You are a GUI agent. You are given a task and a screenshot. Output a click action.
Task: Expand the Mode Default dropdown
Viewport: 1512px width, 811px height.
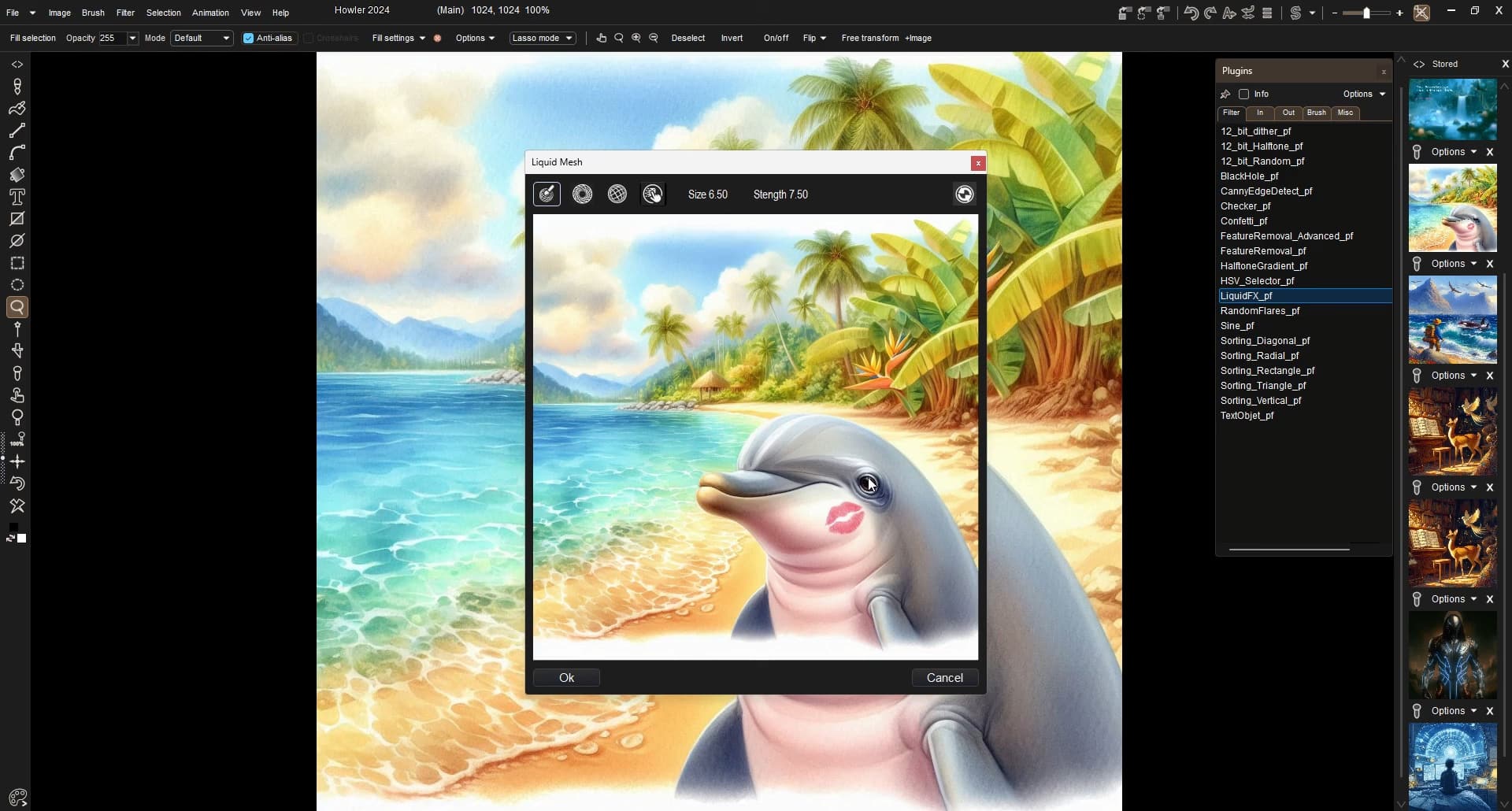[202, 38]
